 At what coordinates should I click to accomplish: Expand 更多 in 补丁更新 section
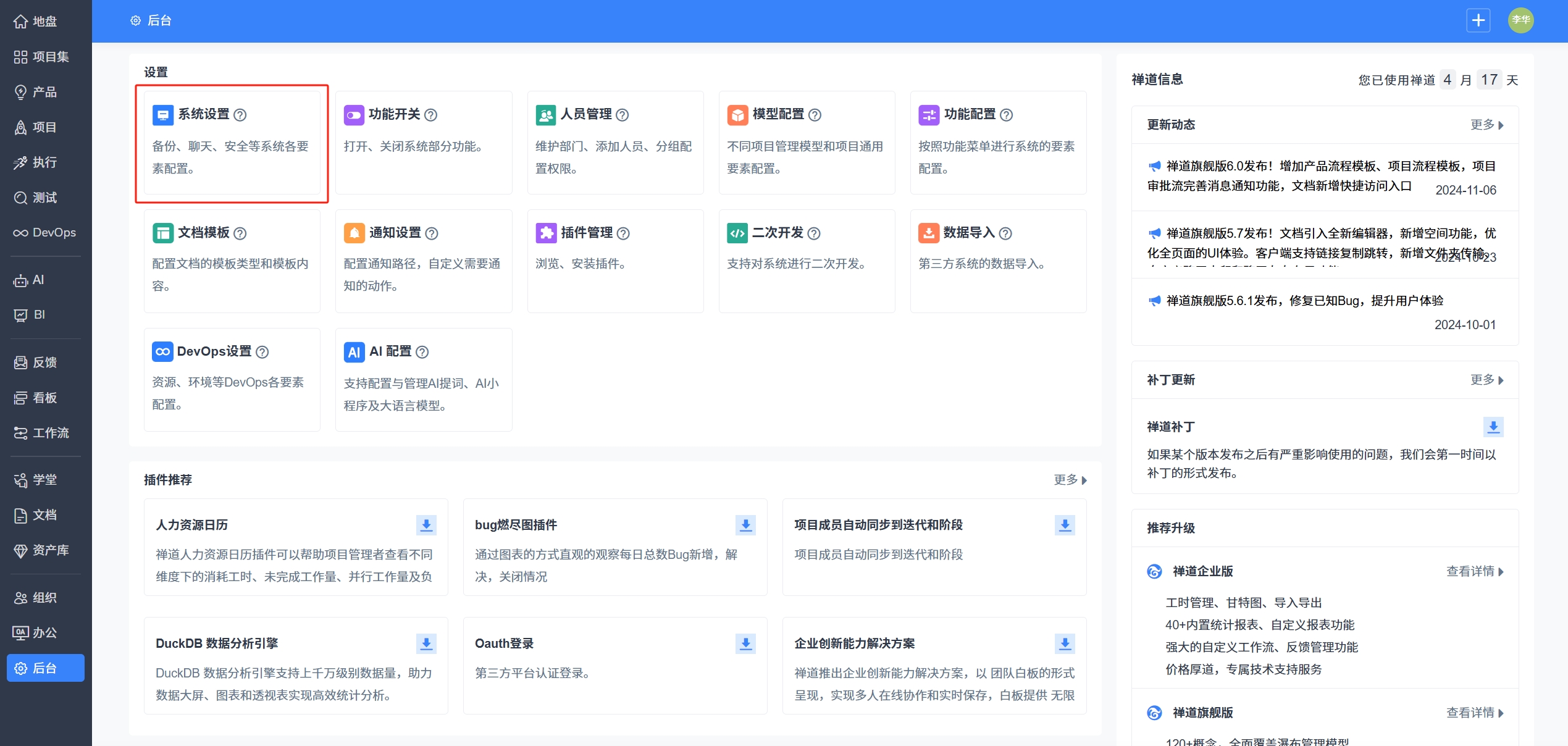tap(1486, 380)
